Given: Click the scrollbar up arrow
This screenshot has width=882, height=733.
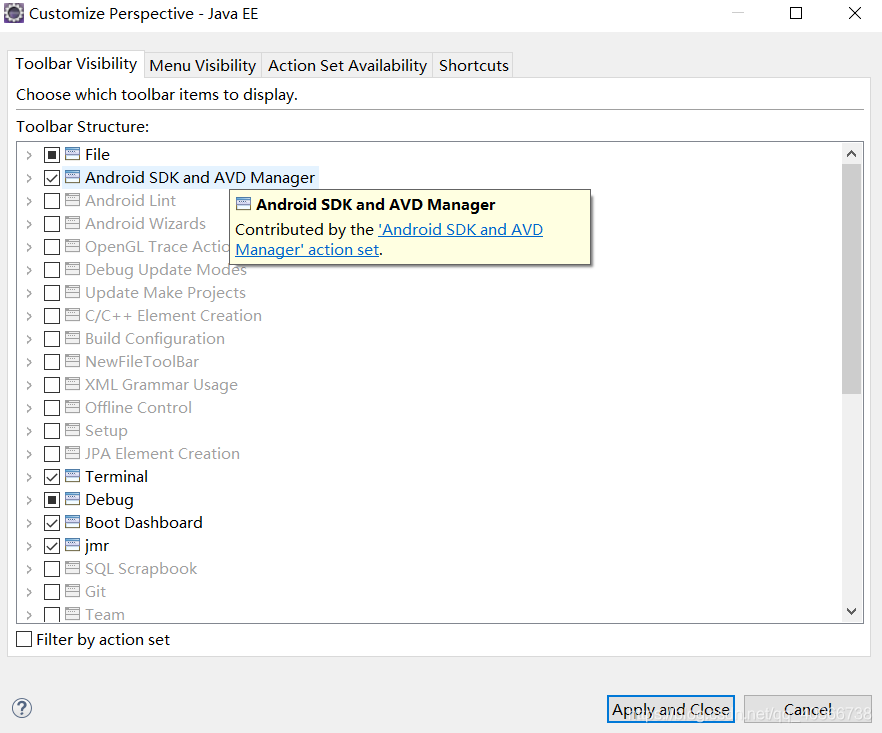Looking at the screenshot, I should [x=851, y=154].
